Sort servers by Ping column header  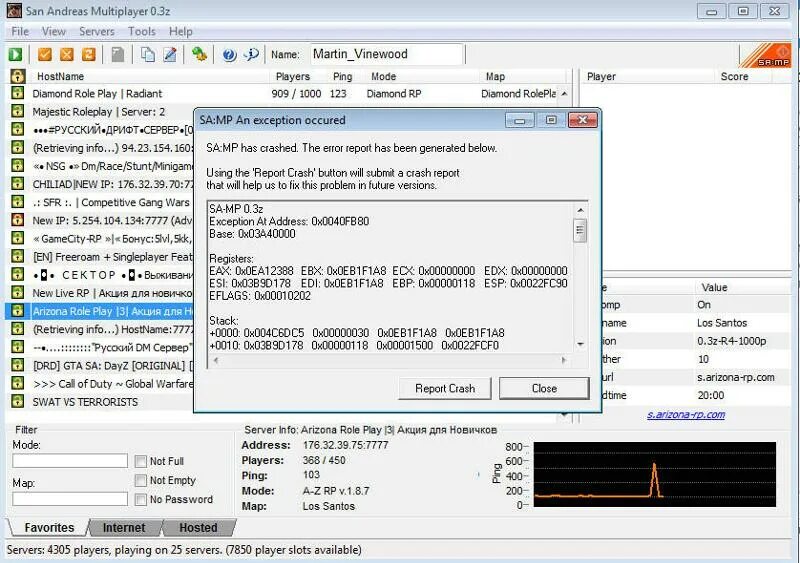pos(342,77)
